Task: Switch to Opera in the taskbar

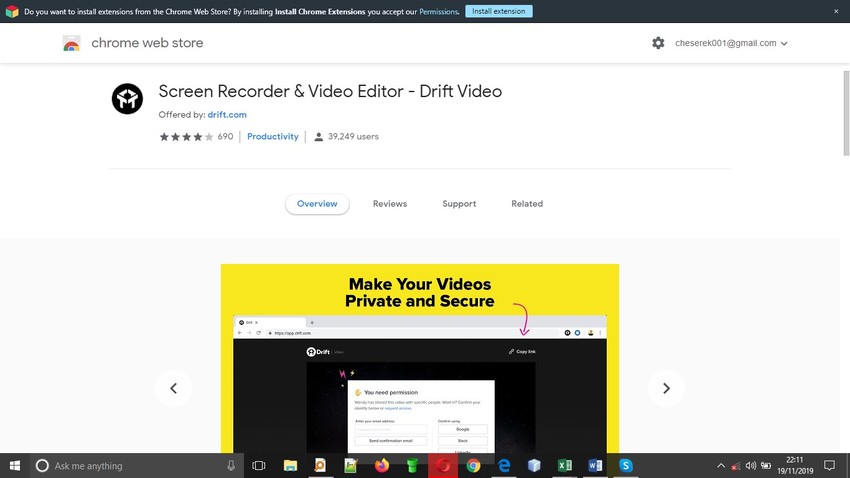Action: coord(443,466)
